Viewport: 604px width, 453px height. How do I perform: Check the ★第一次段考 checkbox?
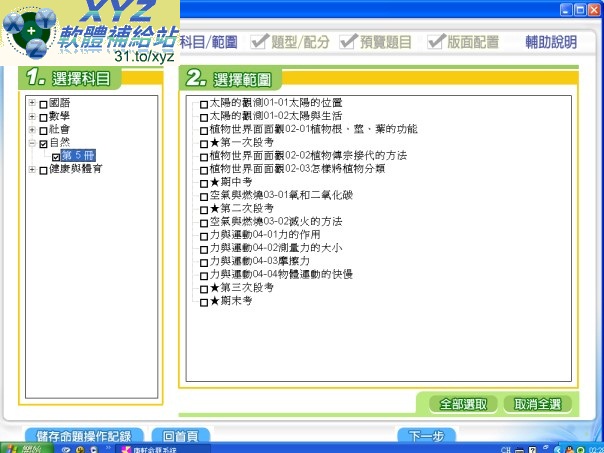point(204,144)
